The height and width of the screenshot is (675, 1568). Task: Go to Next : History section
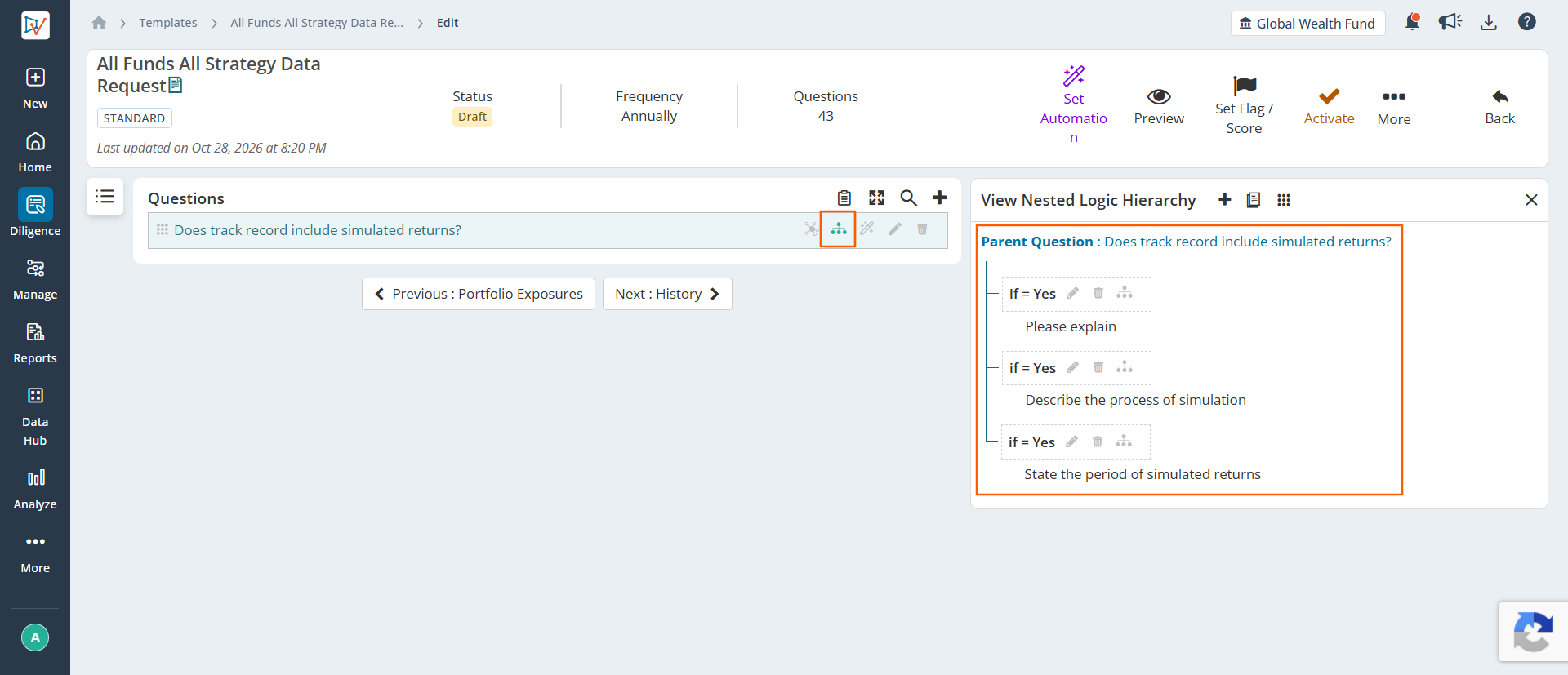point(667,294)
